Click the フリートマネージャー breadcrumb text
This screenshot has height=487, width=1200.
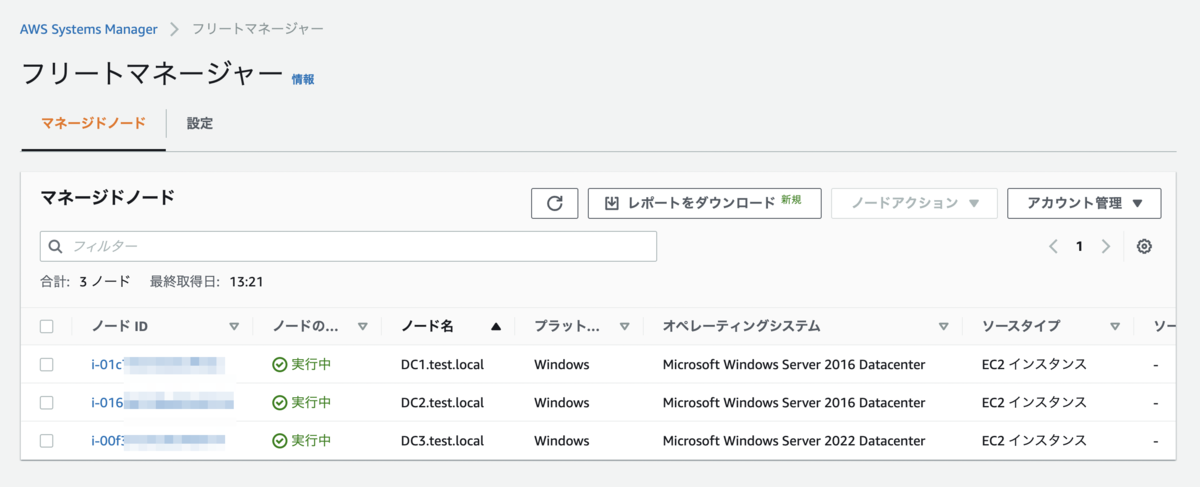tap(258, 29)
